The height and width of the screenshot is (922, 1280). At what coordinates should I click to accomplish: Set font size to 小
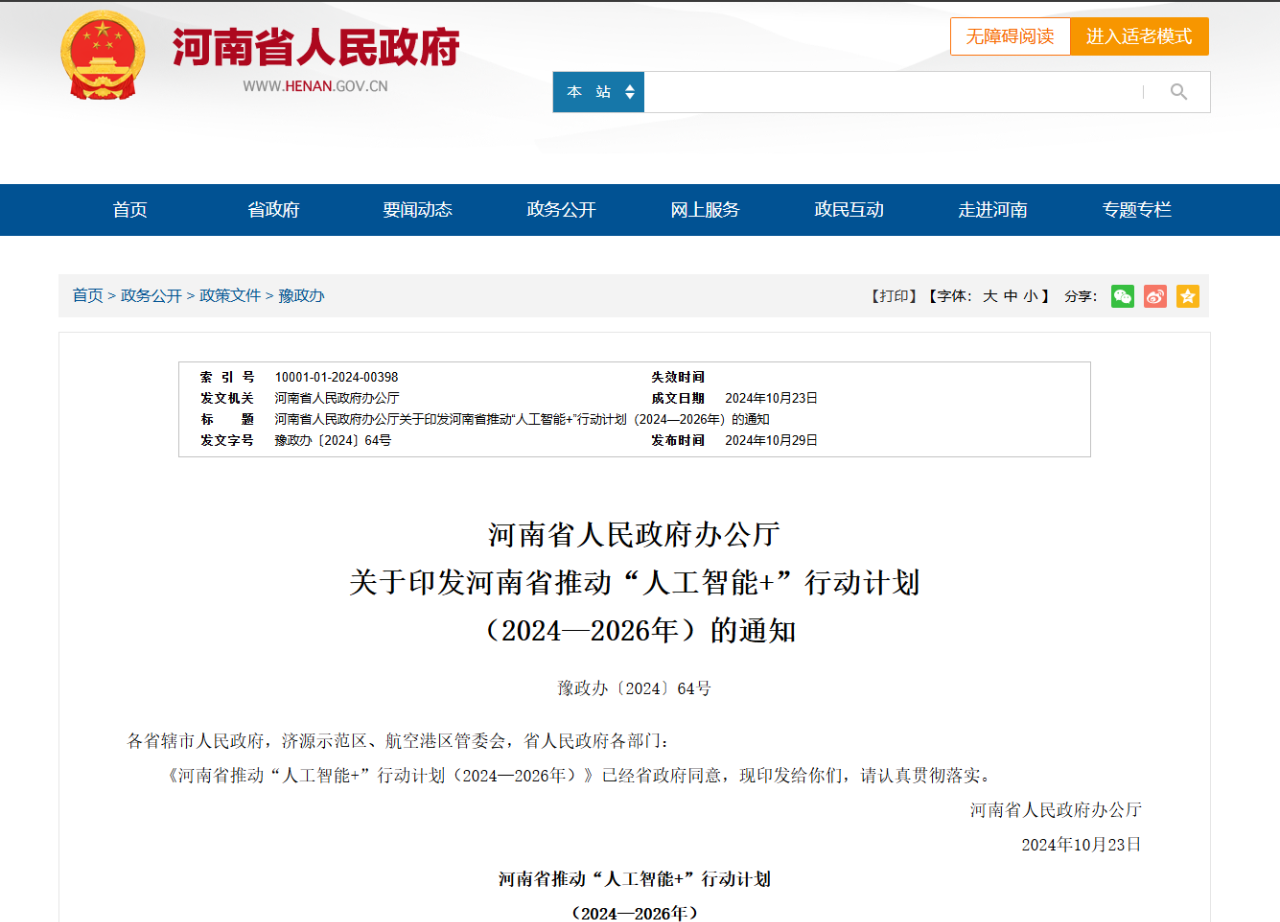(x=1030, y=296)
